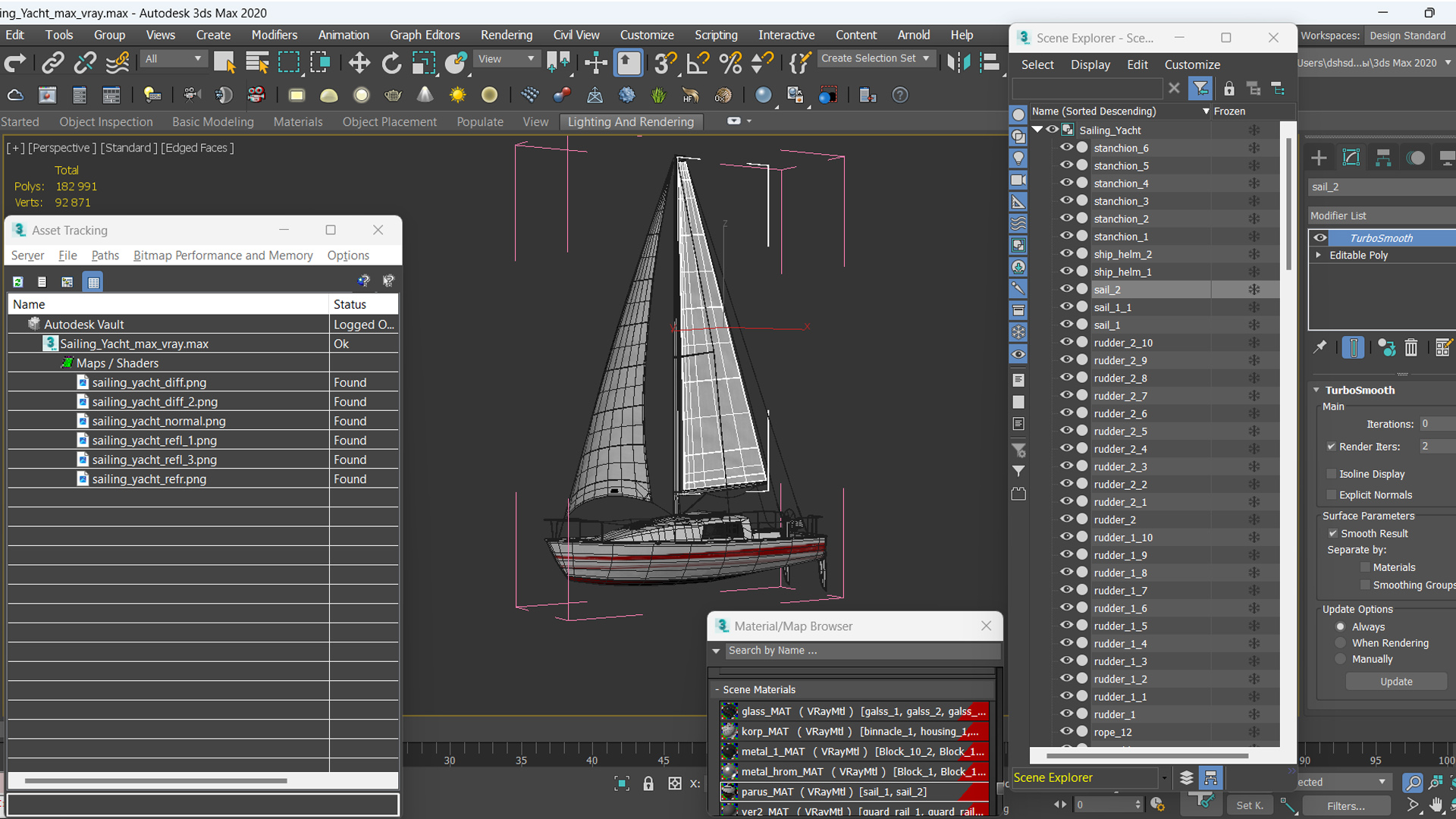This screenshot has width=1456, height=819.
Task: Click the Redo arrow icon
Action: (15, 63)
